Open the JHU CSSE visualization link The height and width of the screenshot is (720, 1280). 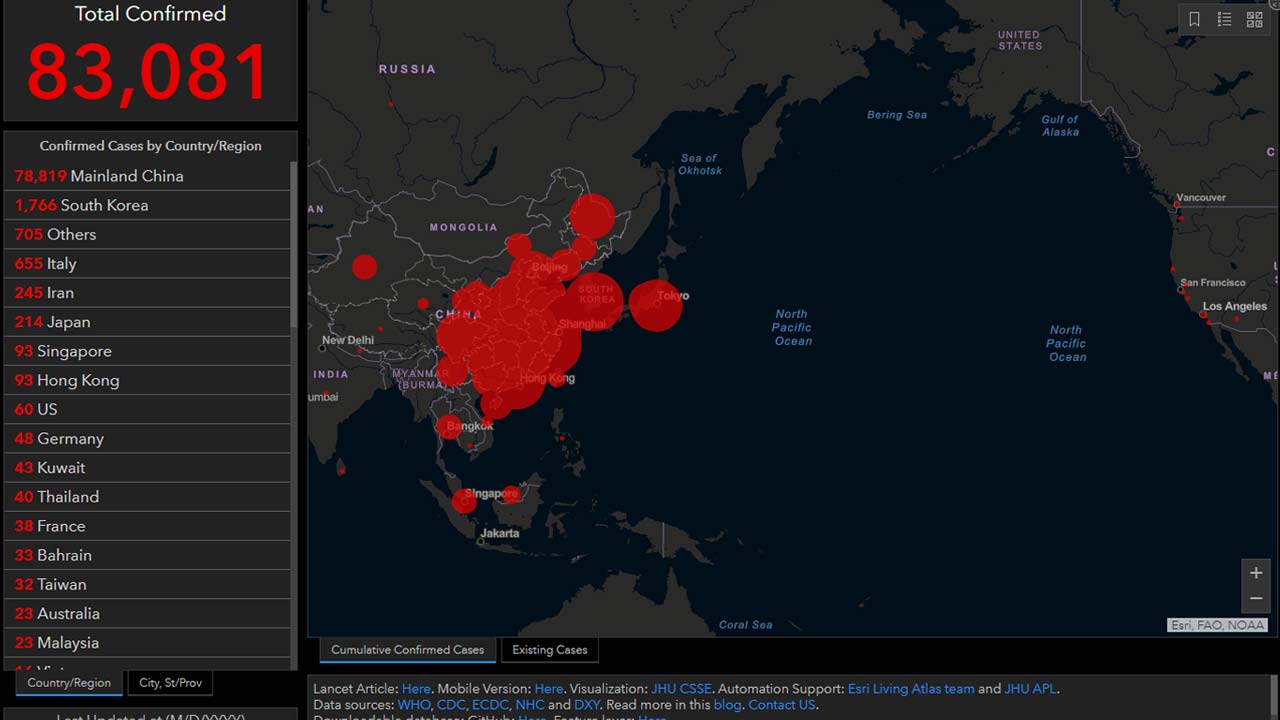(x=681, y=689)
